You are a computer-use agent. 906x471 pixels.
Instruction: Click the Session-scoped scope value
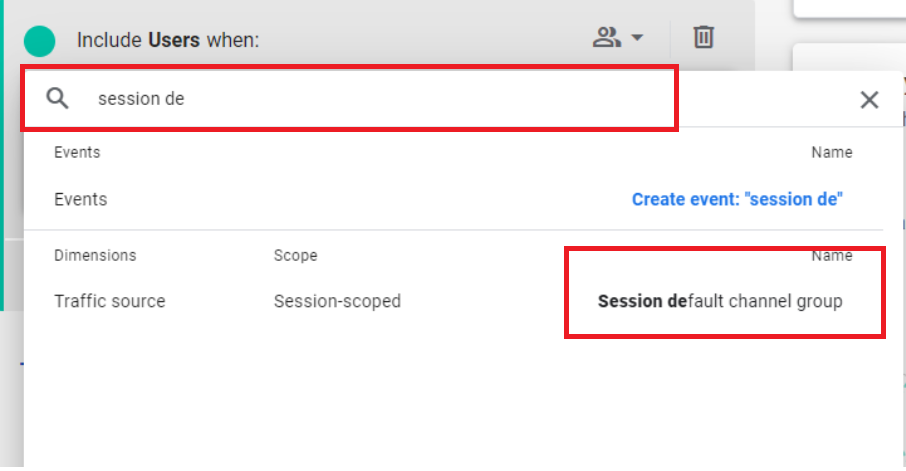click(337, 301)
